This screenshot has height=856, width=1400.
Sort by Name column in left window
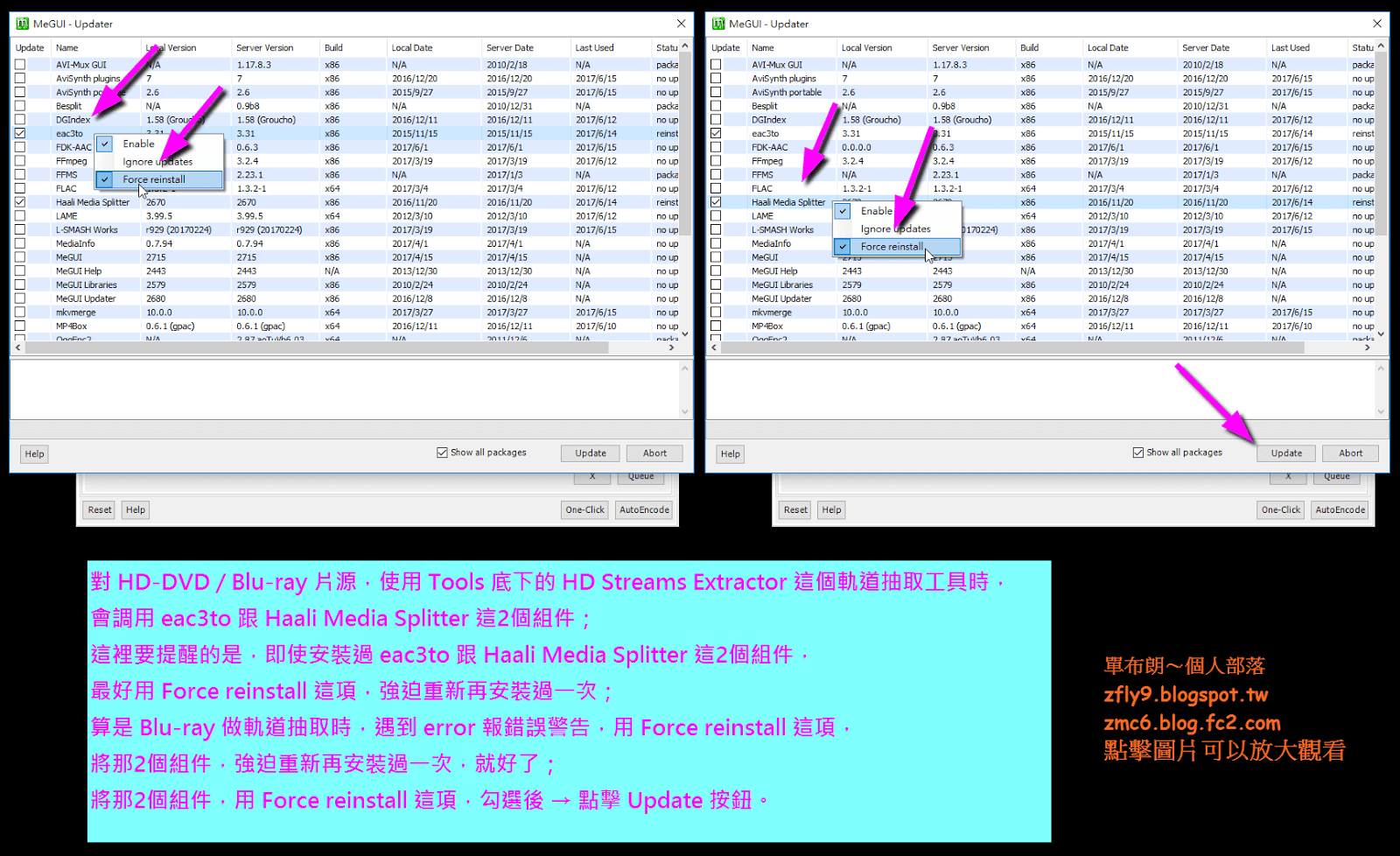coord(95,48)
